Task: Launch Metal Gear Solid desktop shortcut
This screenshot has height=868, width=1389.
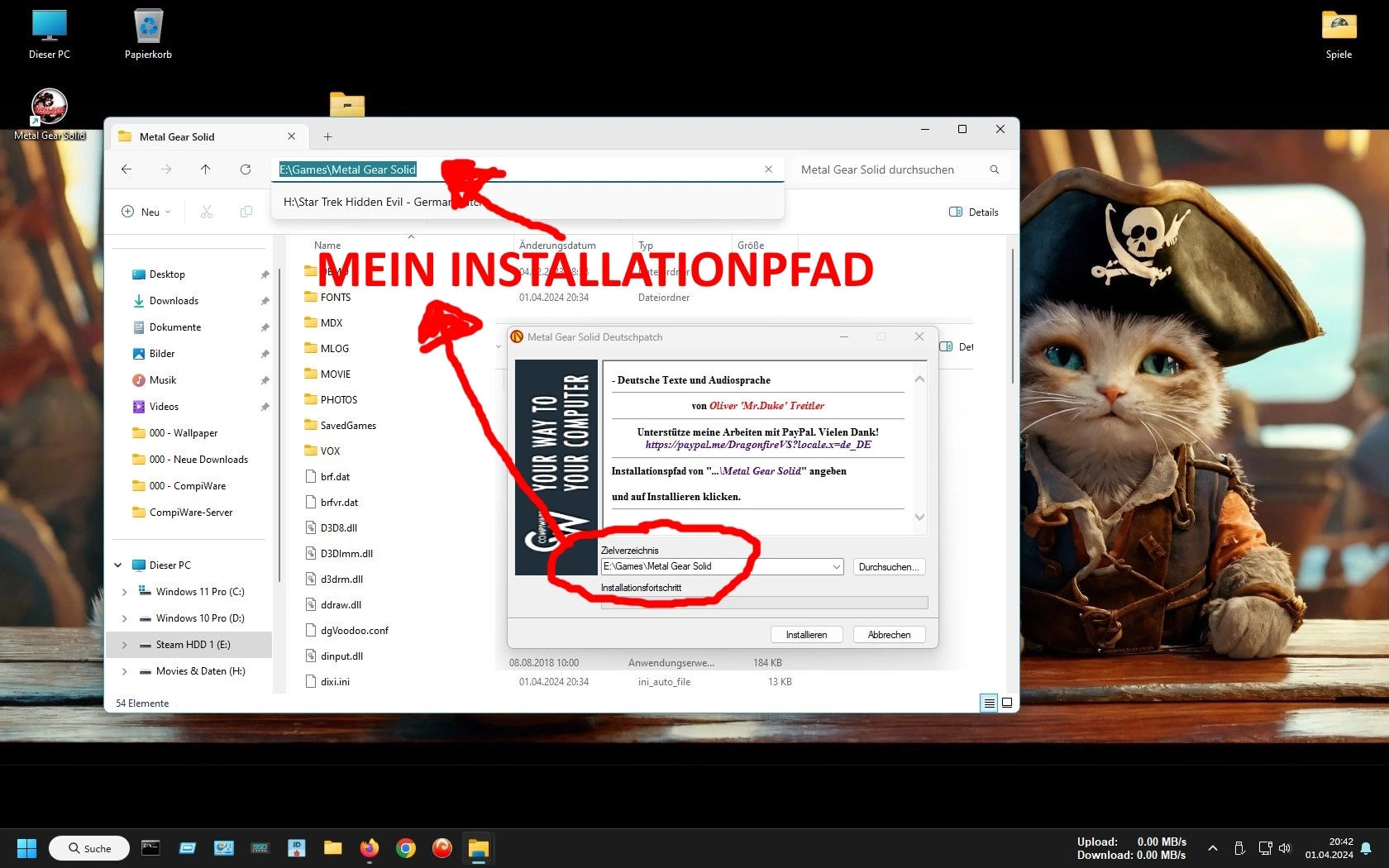Action: click(50, 115)
